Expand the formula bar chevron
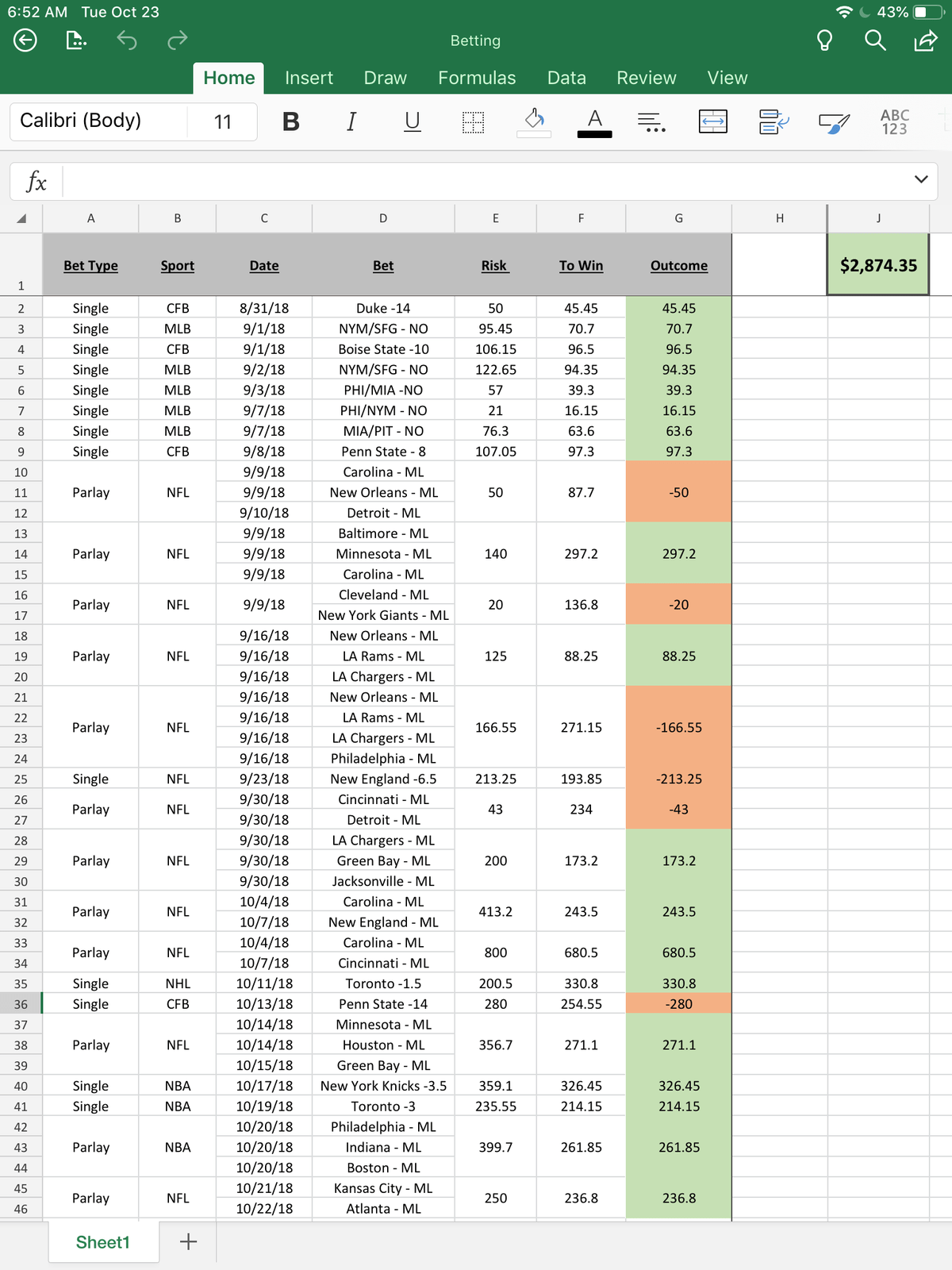 (921, 179)
